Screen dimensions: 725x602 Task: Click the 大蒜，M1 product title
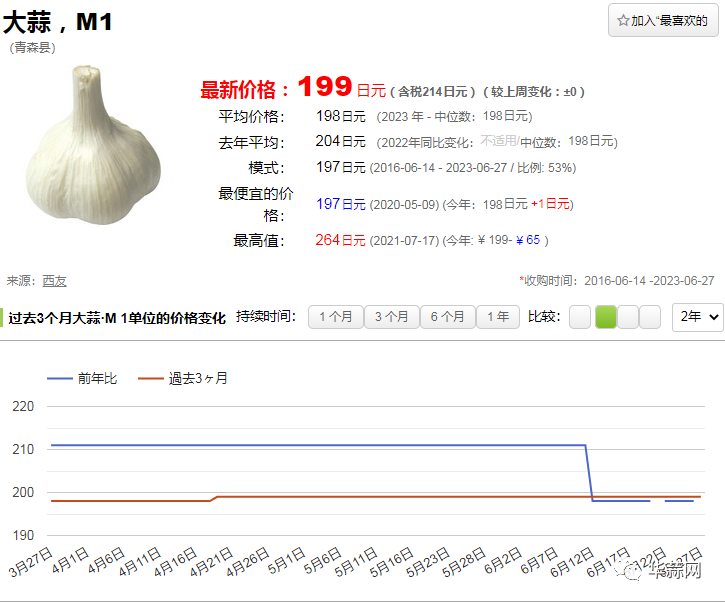click(58, 22)
